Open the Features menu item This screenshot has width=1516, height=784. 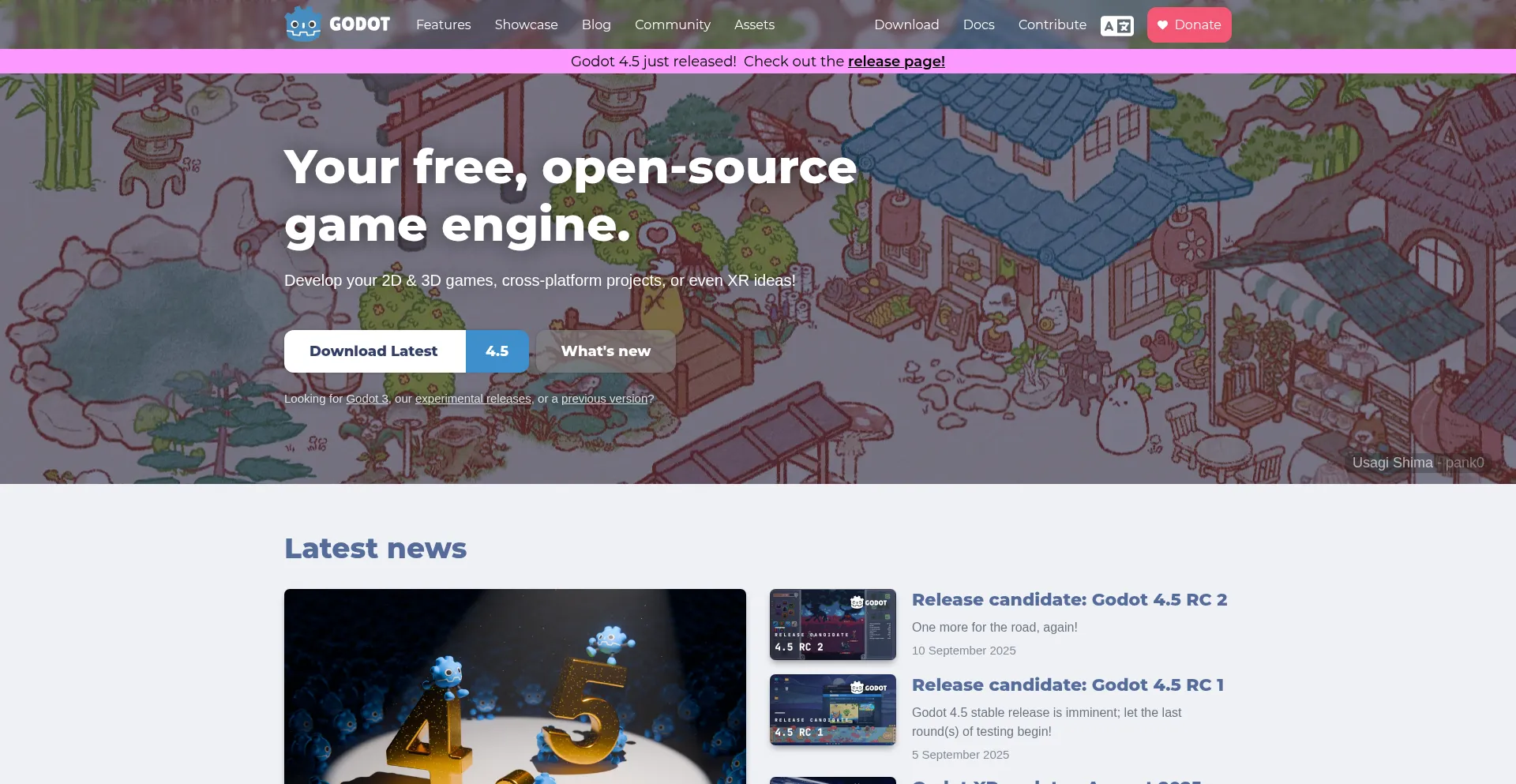(x=444, y=24)
